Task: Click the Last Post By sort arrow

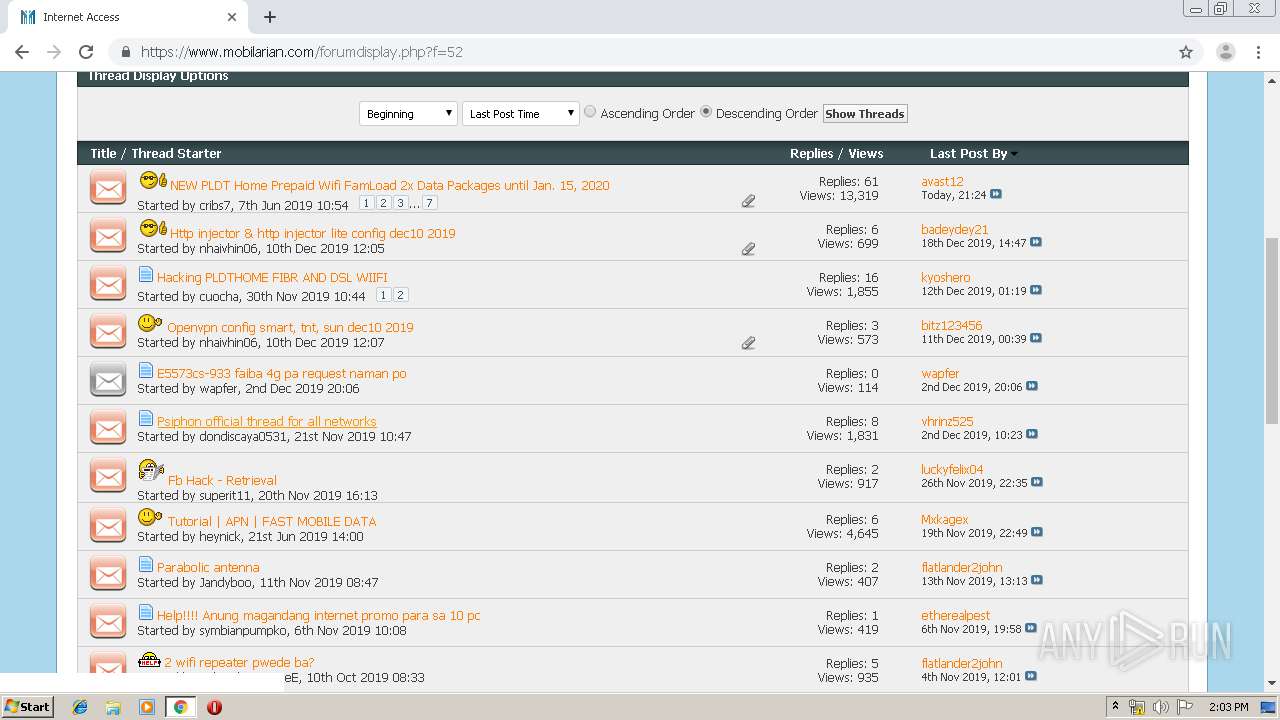Action: click(1014, 154)
